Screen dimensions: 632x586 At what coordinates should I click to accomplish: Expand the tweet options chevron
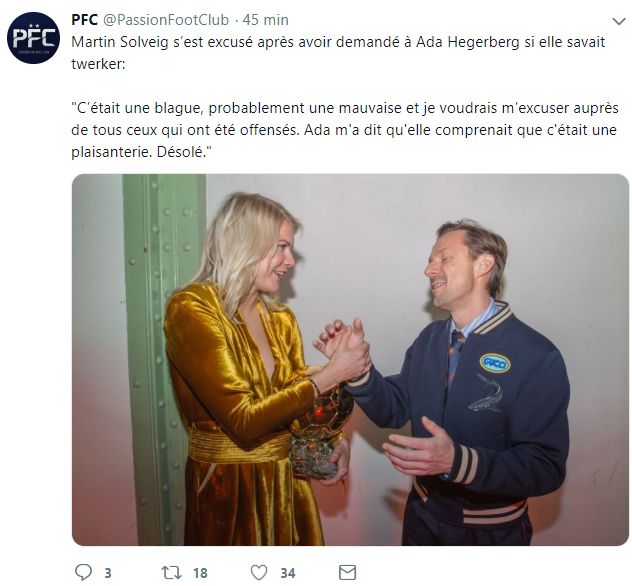click(619, 21)
